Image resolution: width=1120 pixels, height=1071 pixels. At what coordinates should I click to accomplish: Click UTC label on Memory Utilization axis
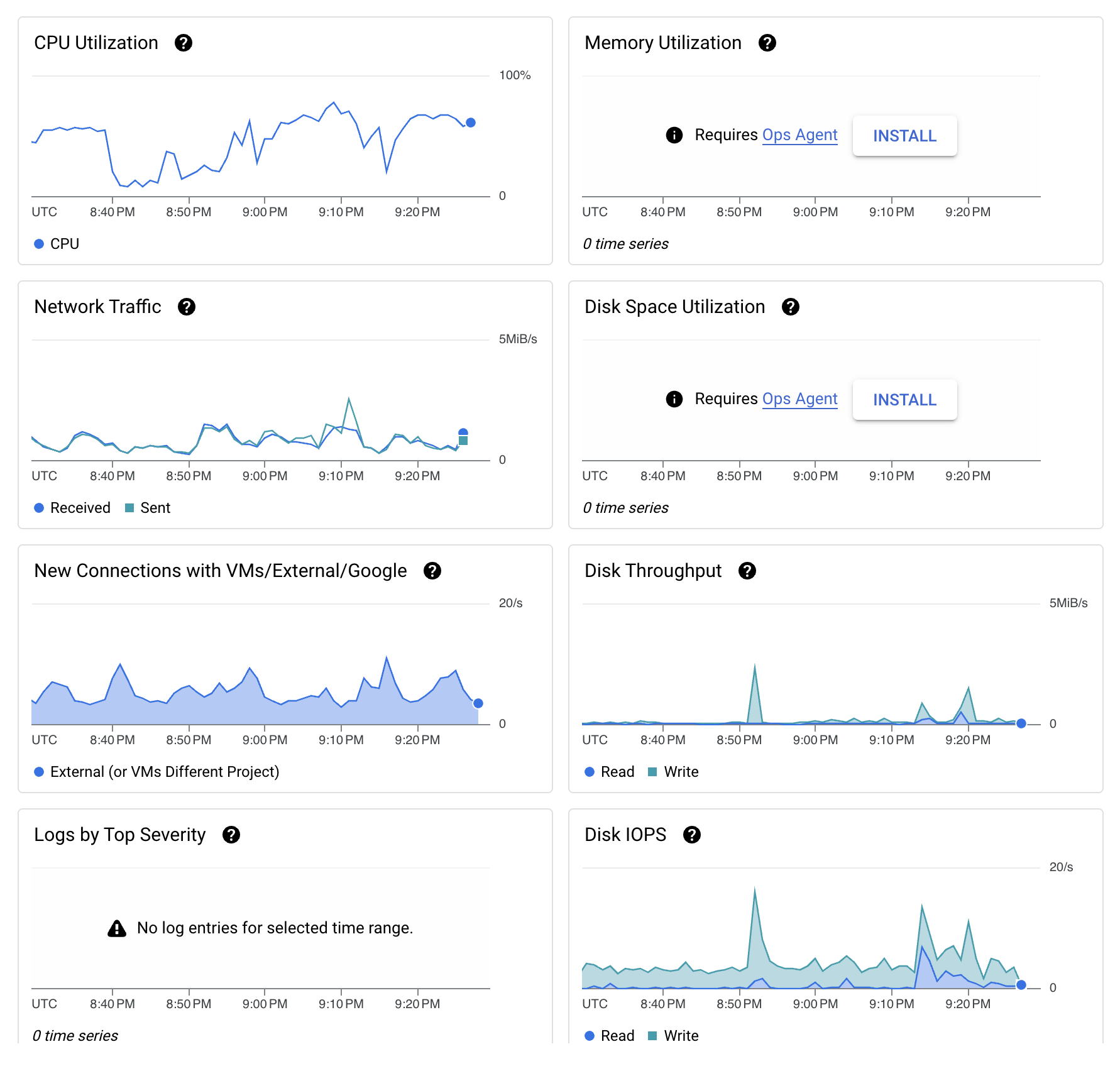[x=595, y=212]
